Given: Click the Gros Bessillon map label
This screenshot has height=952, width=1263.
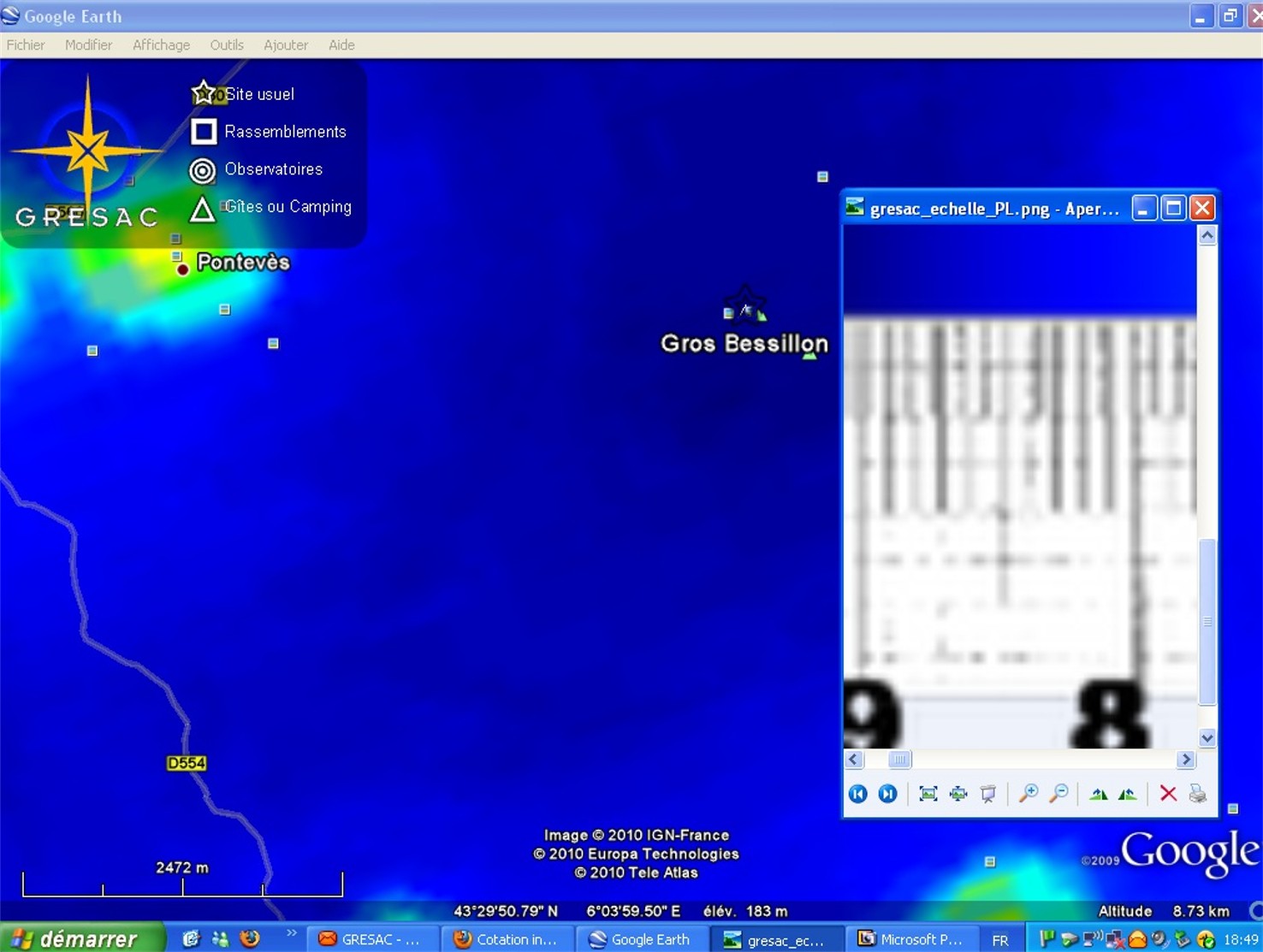Looking at the screenshot, I should tap(744, 344).
